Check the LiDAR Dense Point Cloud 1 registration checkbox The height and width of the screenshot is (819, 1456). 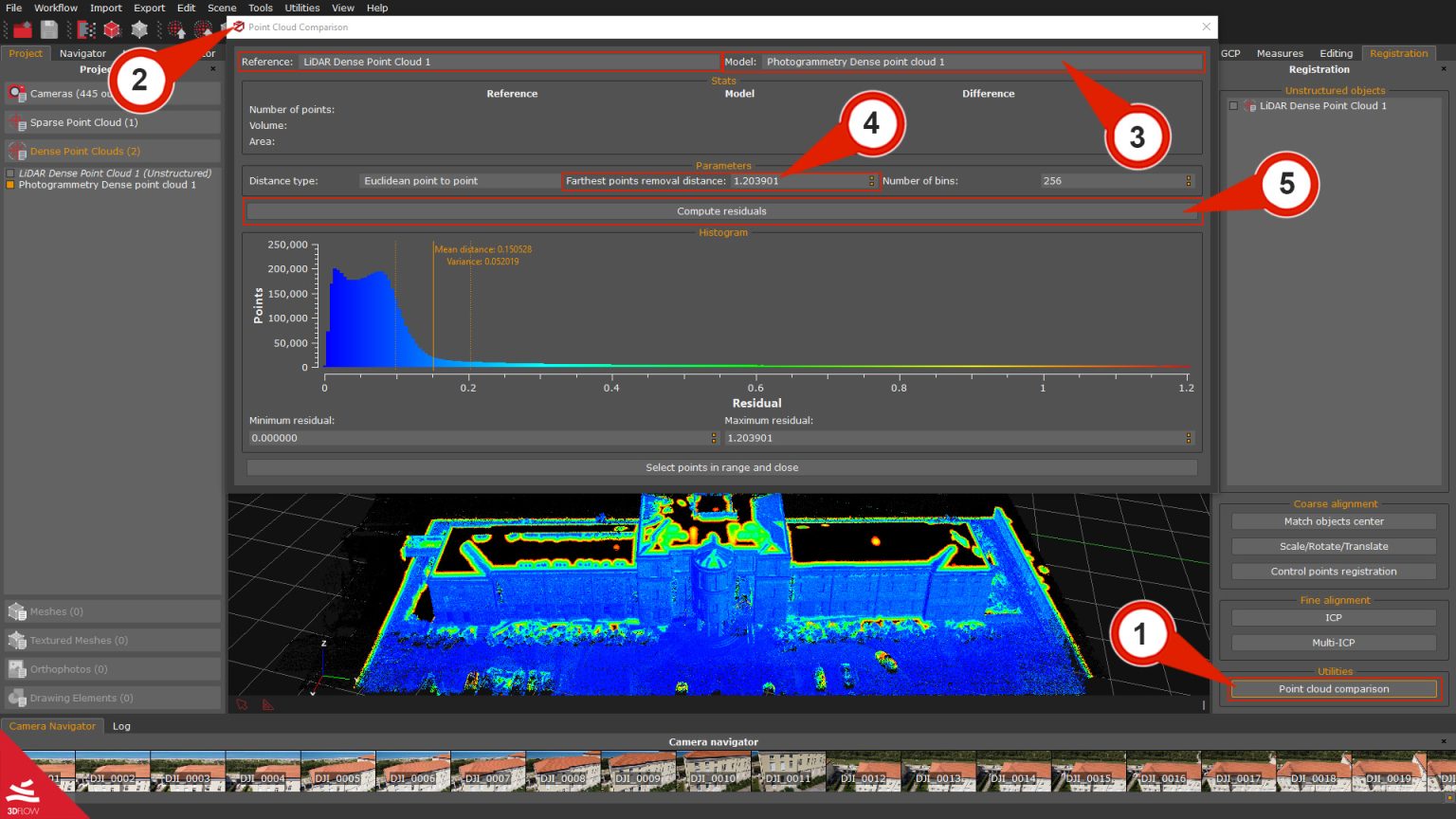pyautogui.click(x=1235, y=106)
